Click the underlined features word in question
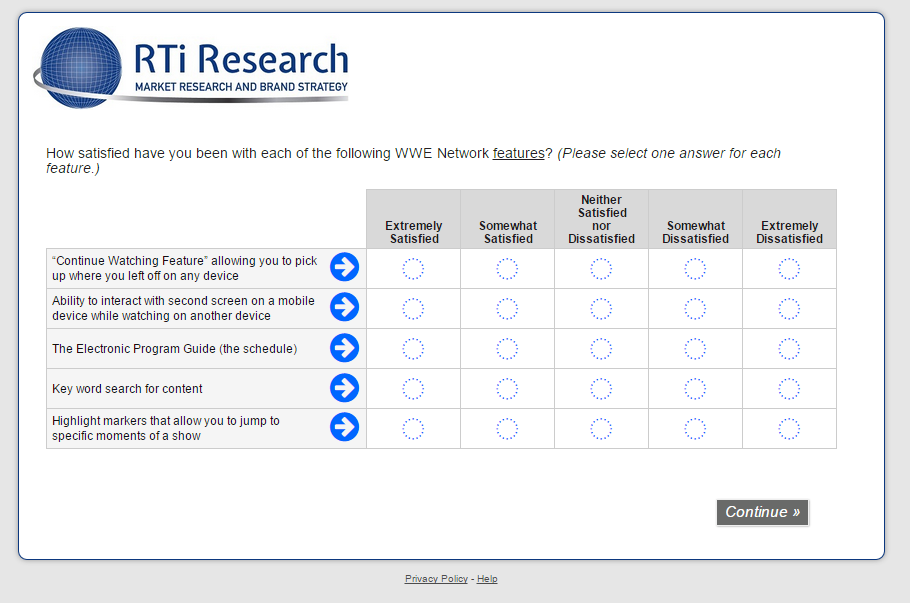This screenshot has height=603, width=910. [x=518, y=153]
